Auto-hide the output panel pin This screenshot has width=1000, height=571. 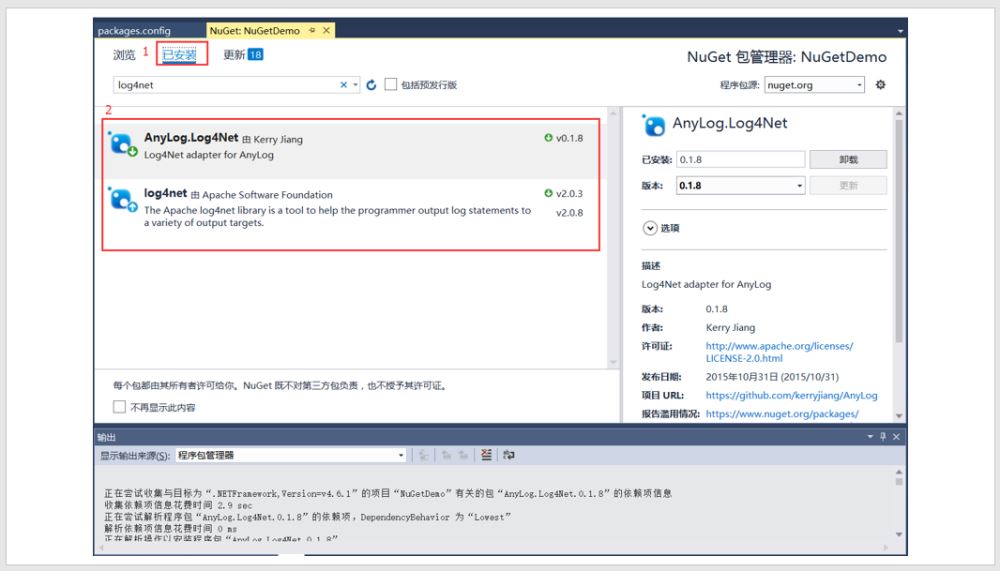(x=883, y=436)
